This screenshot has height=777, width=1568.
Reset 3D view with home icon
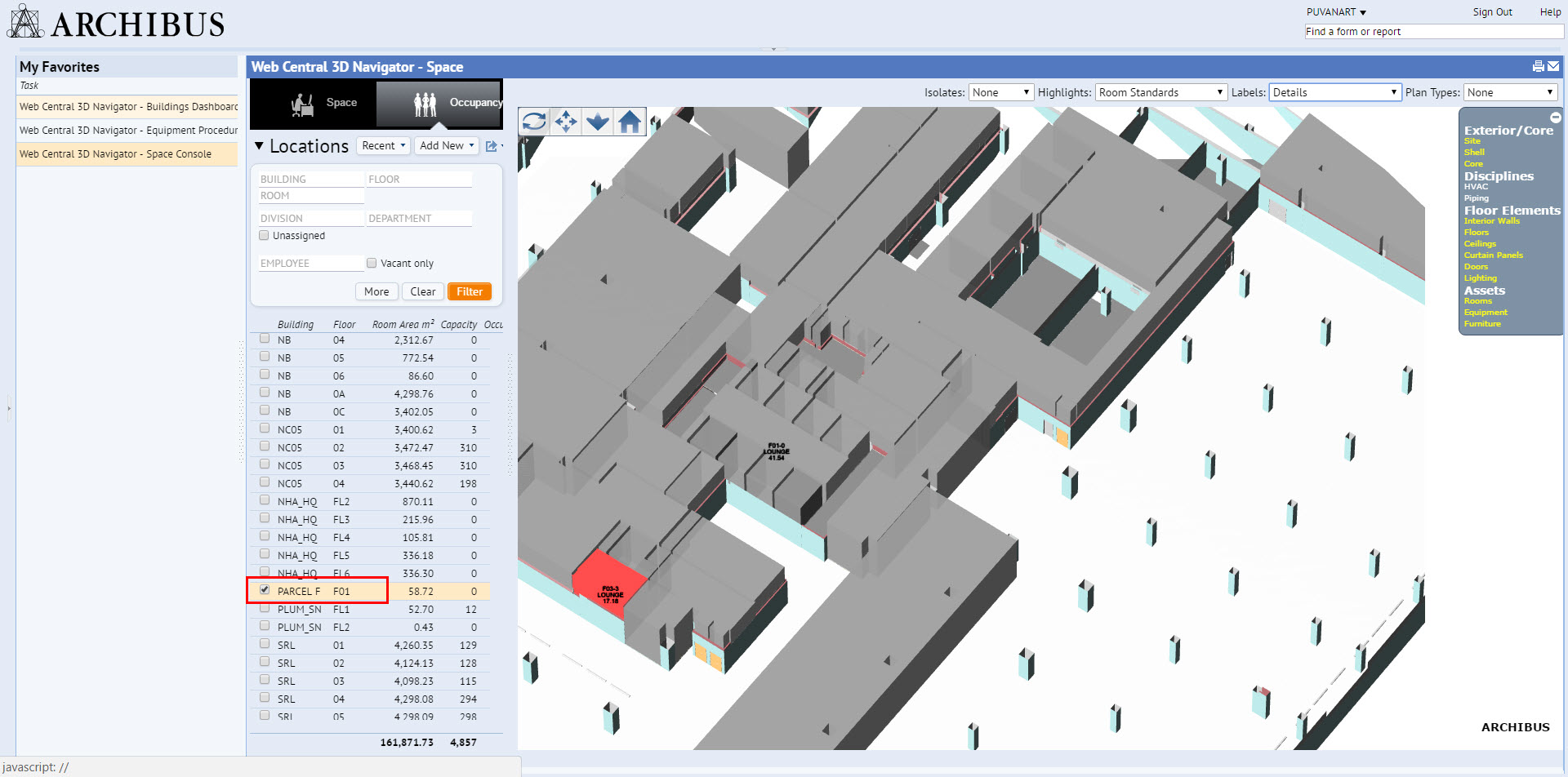coord(630,122)
